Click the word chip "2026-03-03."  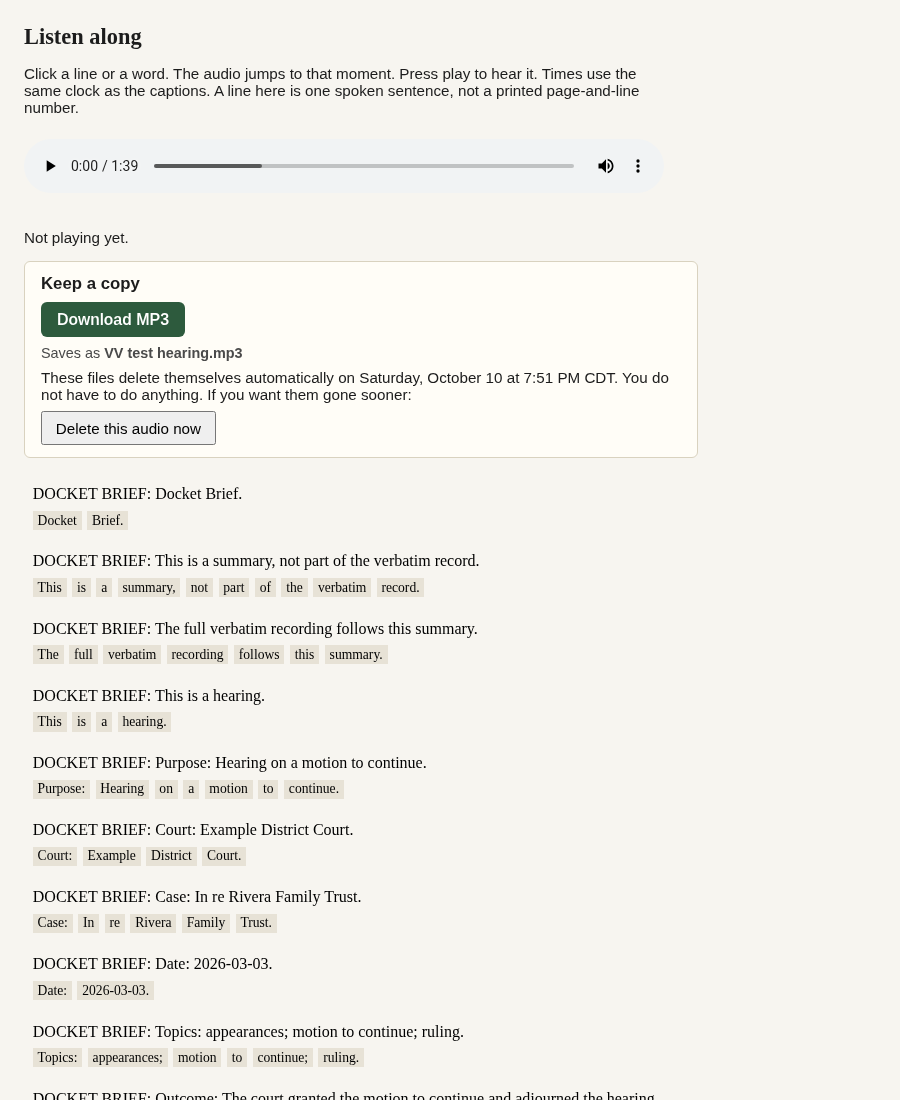click(x=115, y=991)
